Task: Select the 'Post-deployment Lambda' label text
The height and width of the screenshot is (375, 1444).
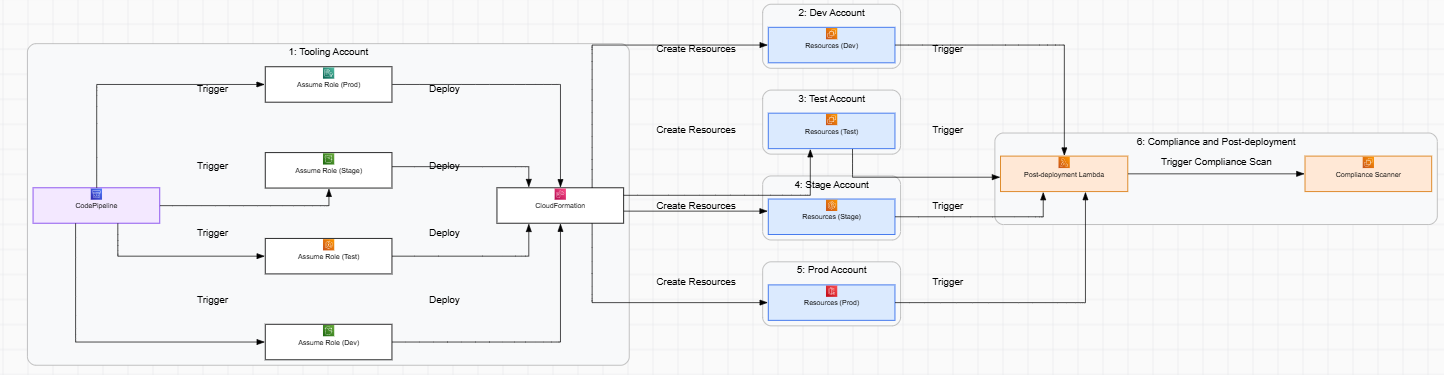Action: [x=1064, y=174]
